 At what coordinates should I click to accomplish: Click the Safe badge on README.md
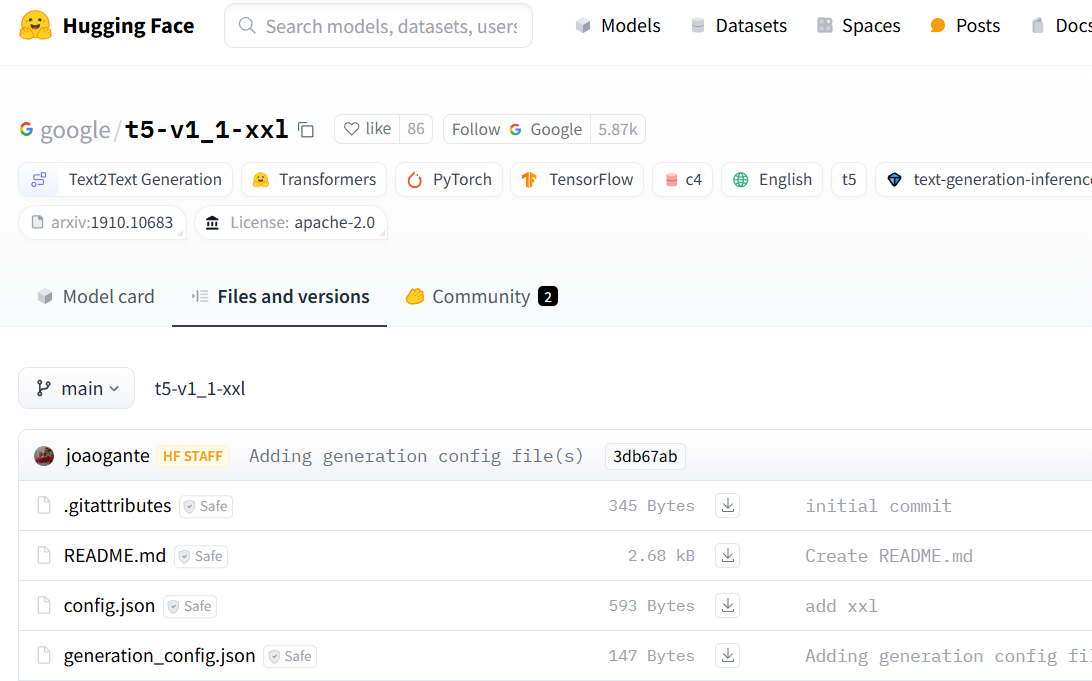tap(201, 556)
